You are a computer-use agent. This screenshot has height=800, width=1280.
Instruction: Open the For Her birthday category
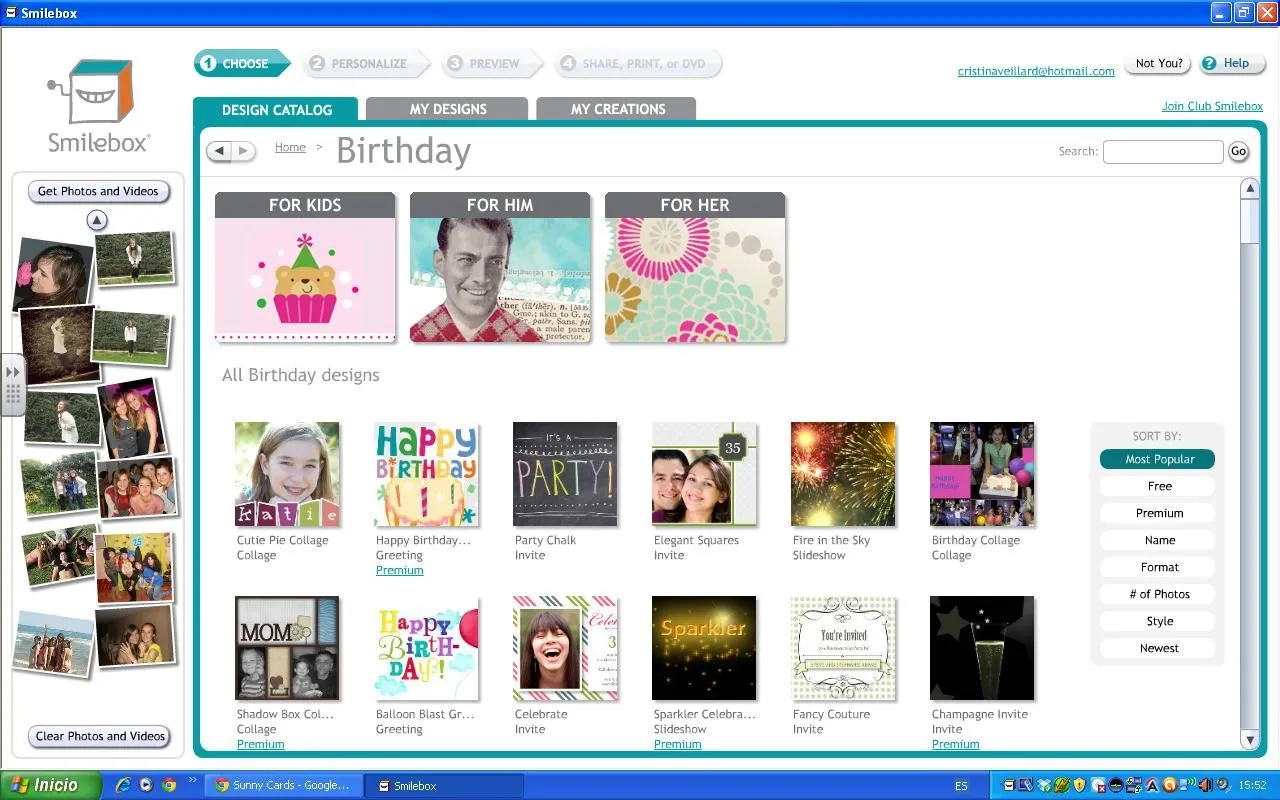[x=695, y=268]
